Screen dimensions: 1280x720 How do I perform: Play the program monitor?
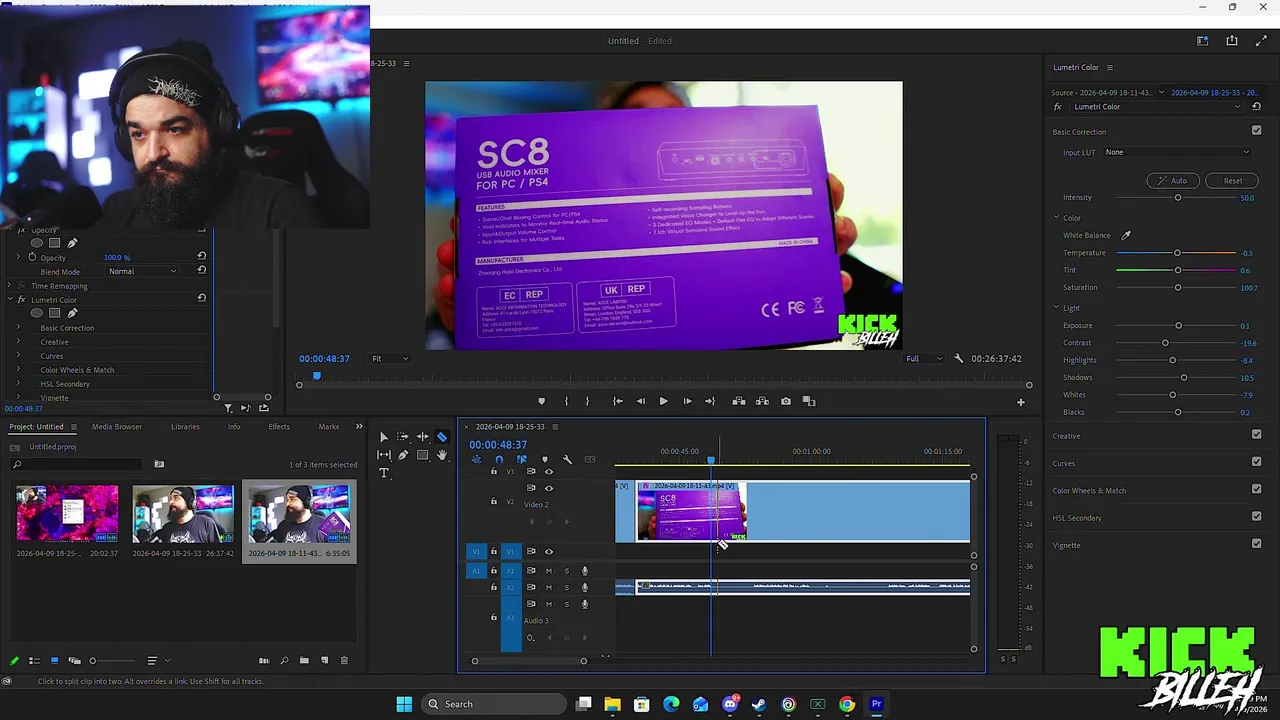pos(663,401)
